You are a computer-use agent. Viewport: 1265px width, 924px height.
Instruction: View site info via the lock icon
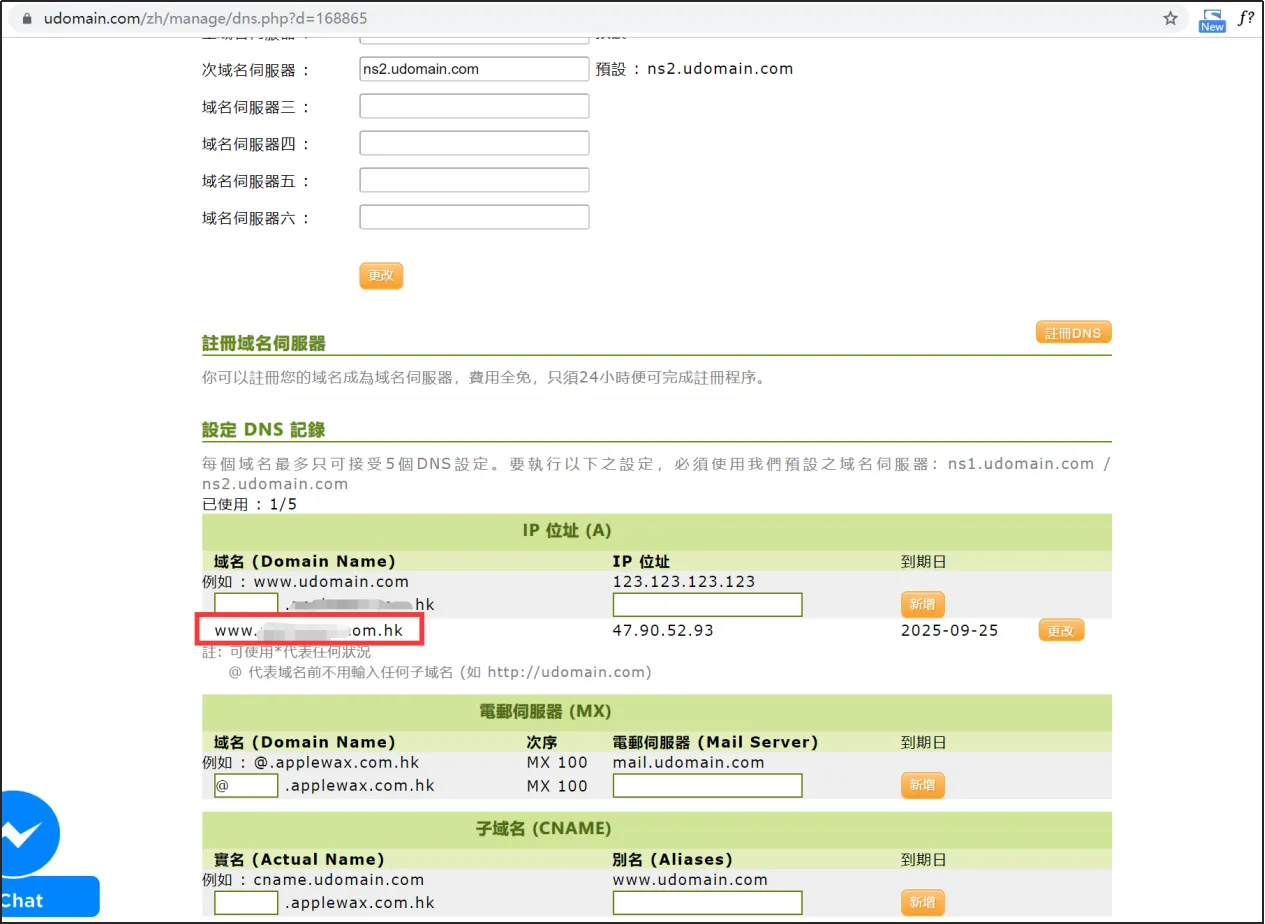[26, 19]
